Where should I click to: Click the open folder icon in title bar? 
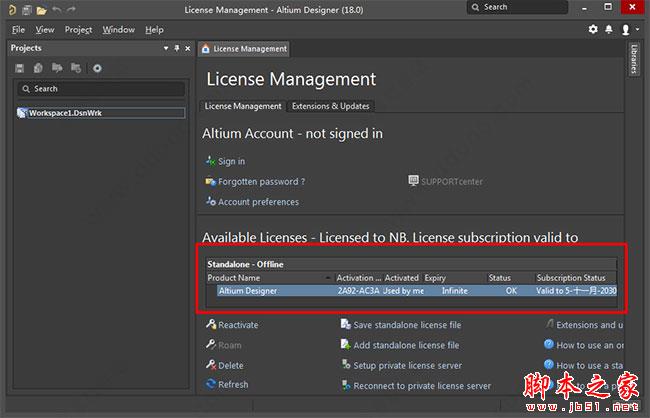[41, 9]
